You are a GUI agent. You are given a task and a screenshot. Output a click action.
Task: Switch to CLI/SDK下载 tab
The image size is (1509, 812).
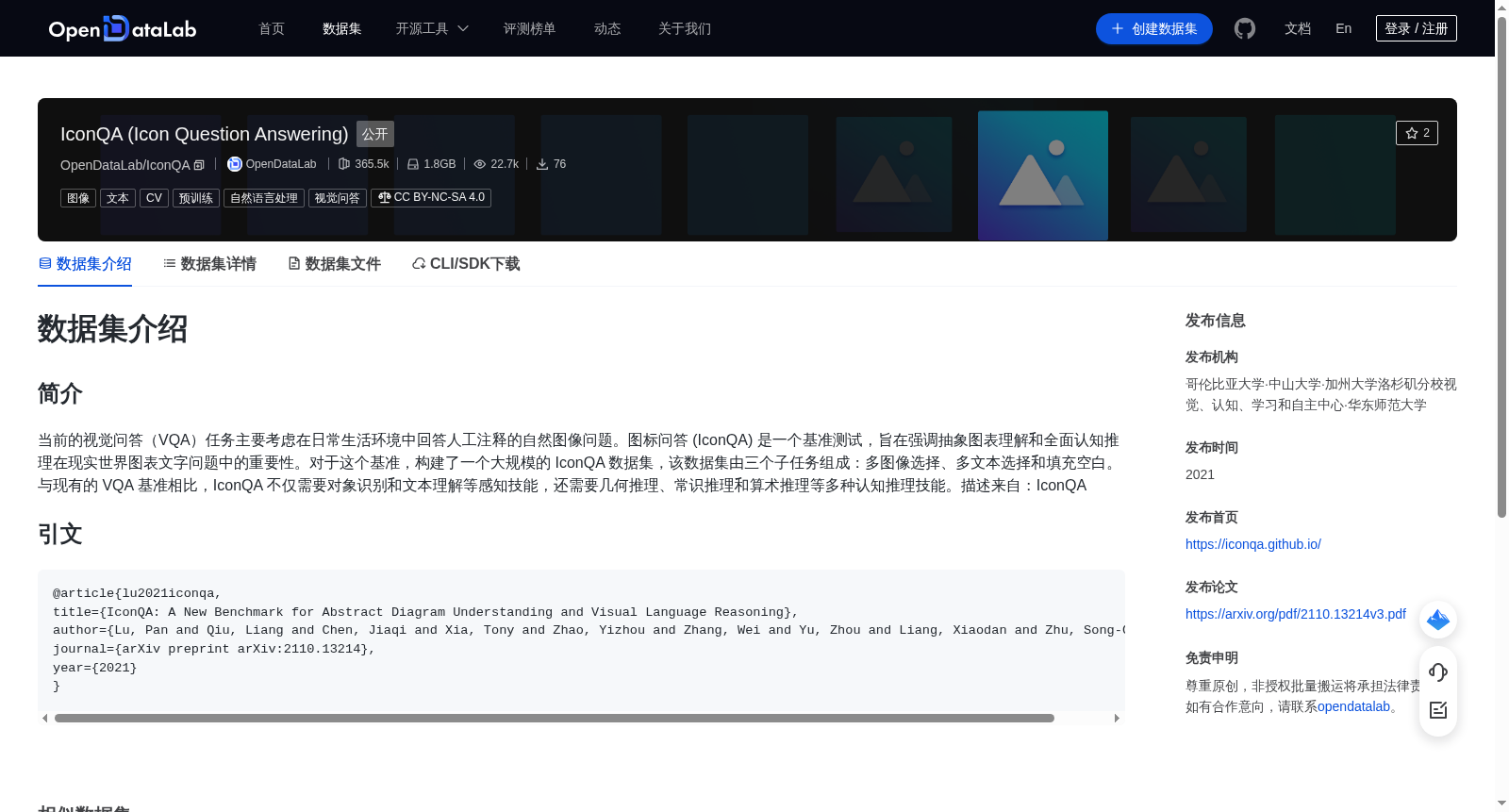click(x=466, y=264)
